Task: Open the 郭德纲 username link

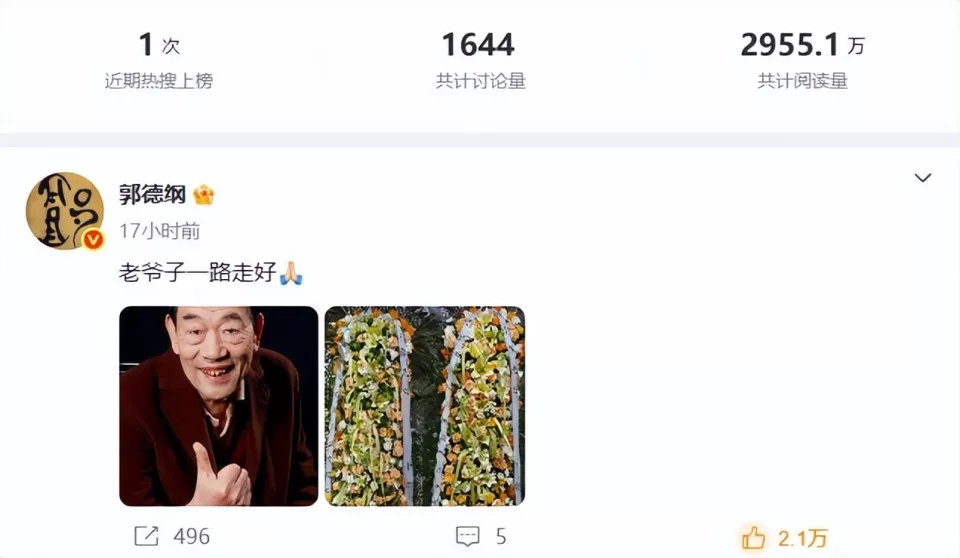Action: (152, 195)
